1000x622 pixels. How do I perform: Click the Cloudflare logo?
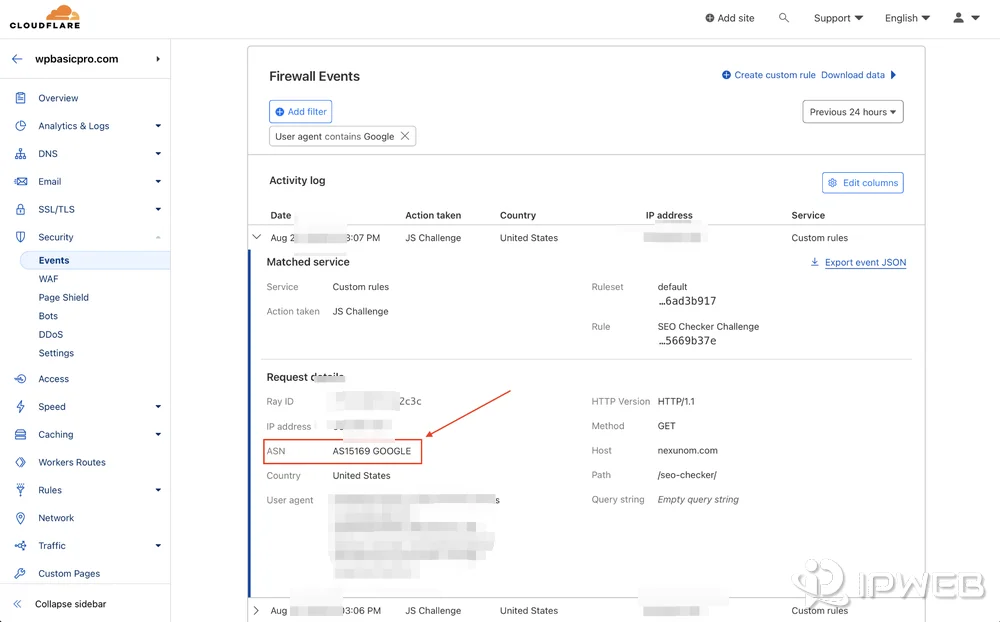tap(45, 17)
